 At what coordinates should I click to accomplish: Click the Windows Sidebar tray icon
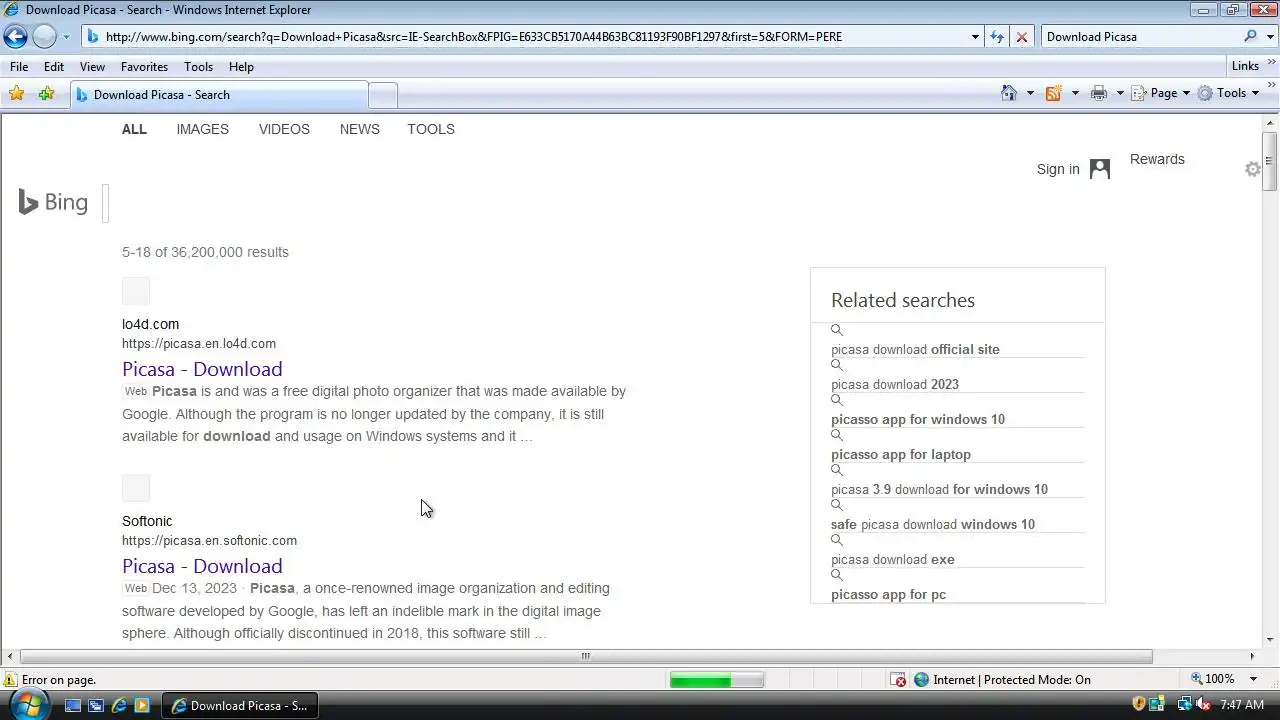click(x=1157, y=705)
